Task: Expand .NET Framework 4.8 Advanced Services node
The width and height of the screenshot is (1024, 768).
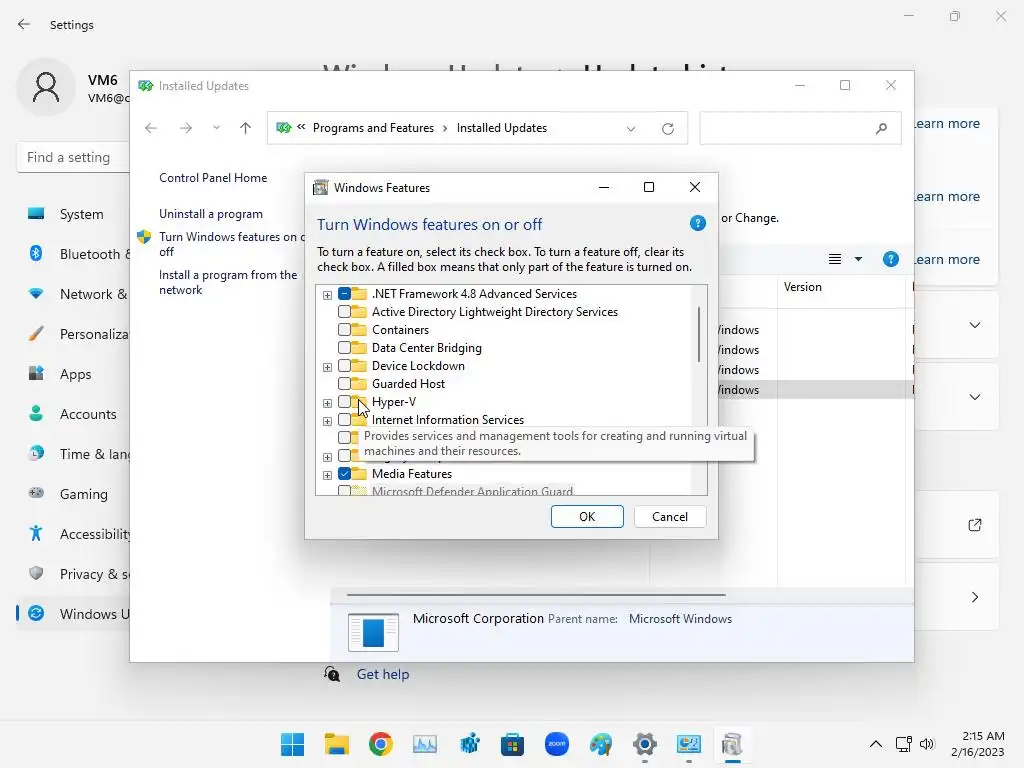Action: point(327,295)
